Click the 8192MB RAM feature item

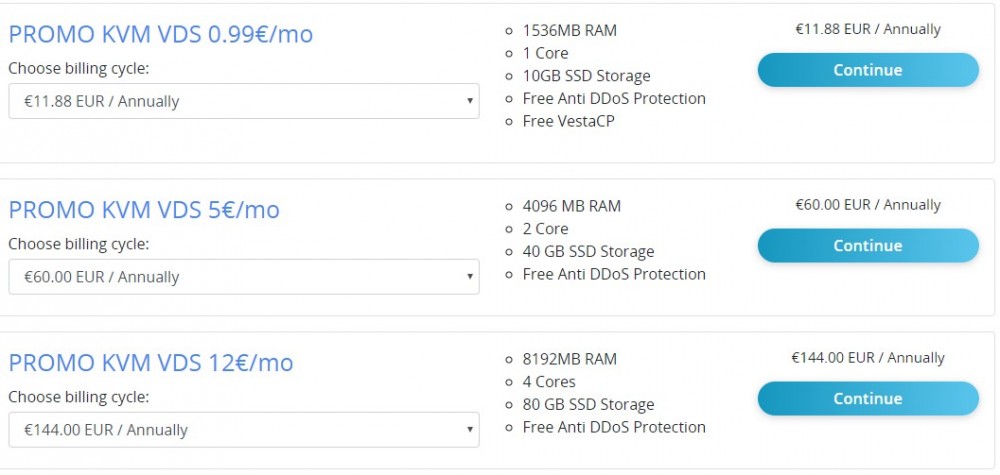pos(569,359)
